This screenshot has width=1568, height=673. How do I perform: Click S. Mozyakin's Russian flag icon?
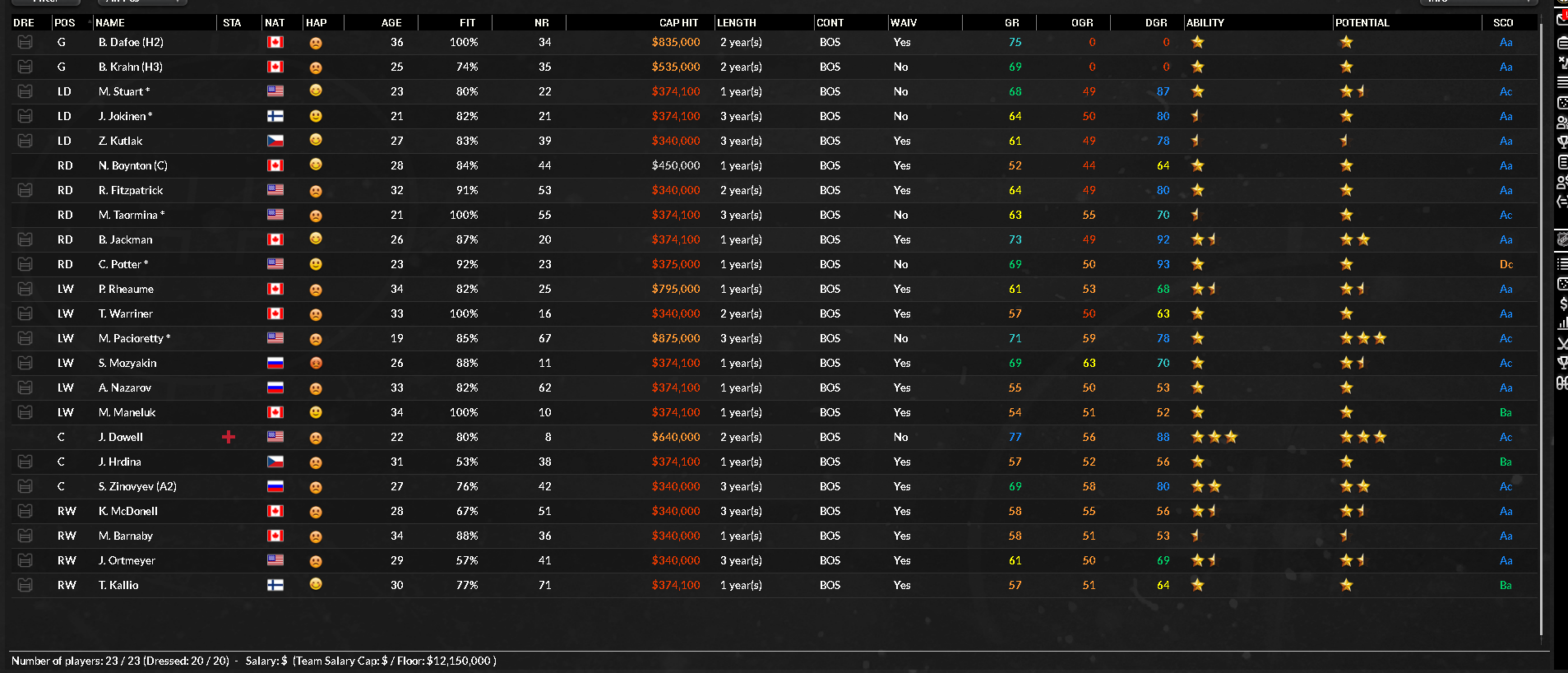coord(275,363)
